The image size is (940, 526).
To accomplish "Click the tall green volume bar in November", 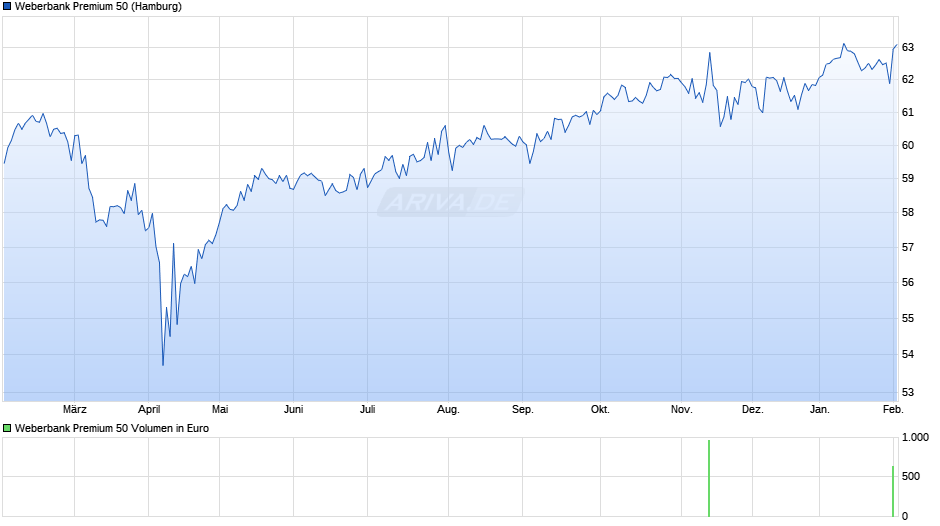I will pos(709,478).
